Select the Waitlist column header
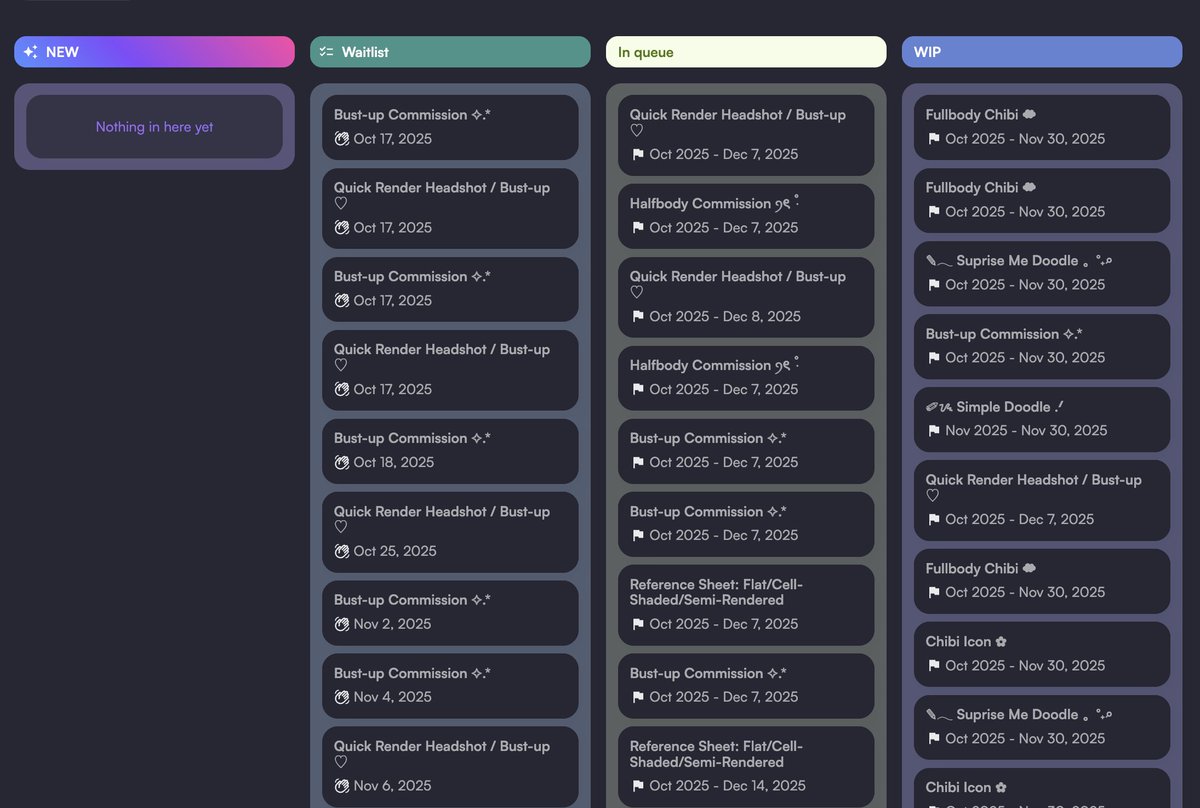 pos(450,52)
